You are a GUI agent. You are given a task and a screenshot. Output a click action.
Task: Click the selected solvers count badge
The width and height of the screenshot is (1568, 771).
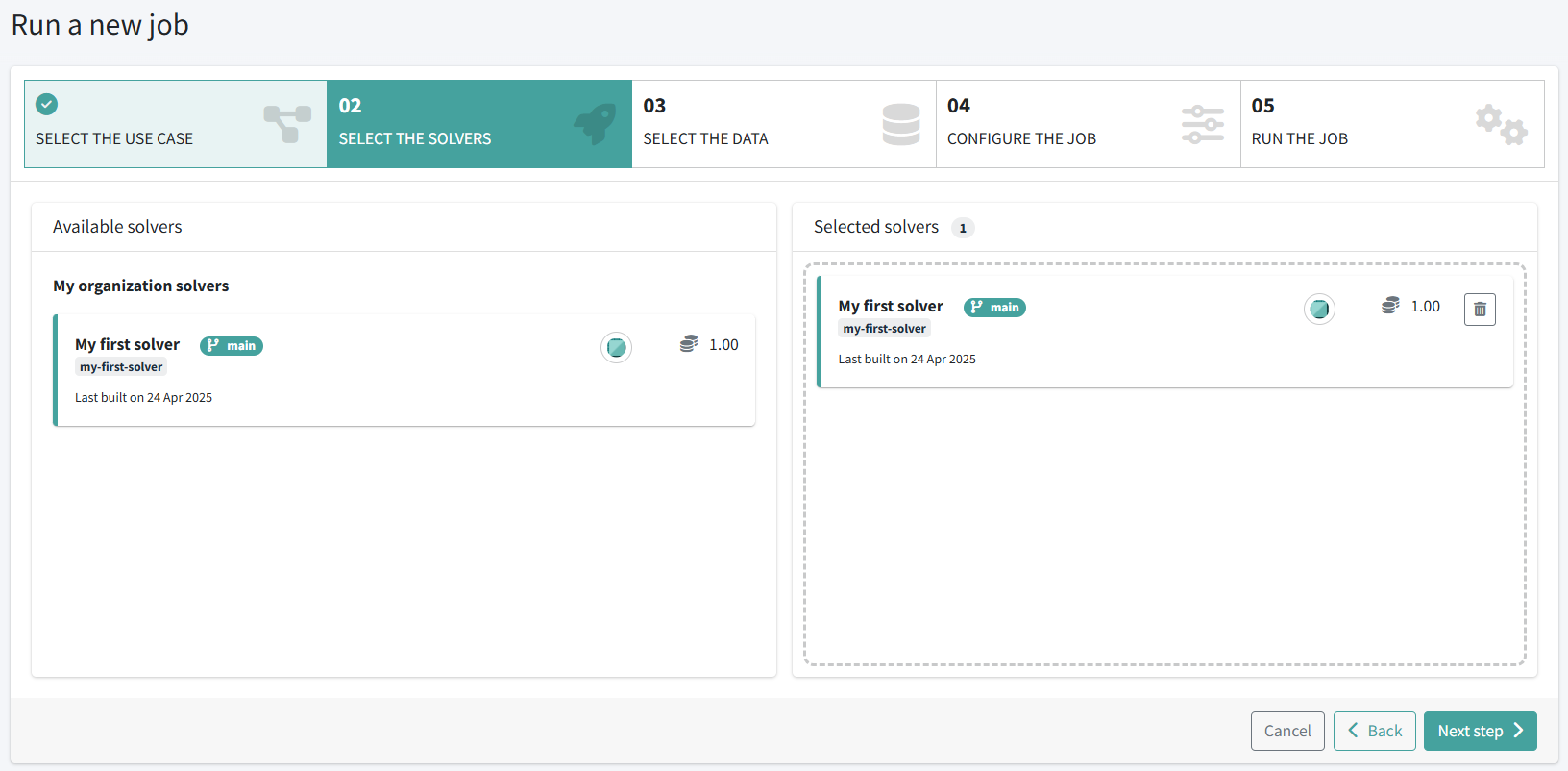coord(963,228)
